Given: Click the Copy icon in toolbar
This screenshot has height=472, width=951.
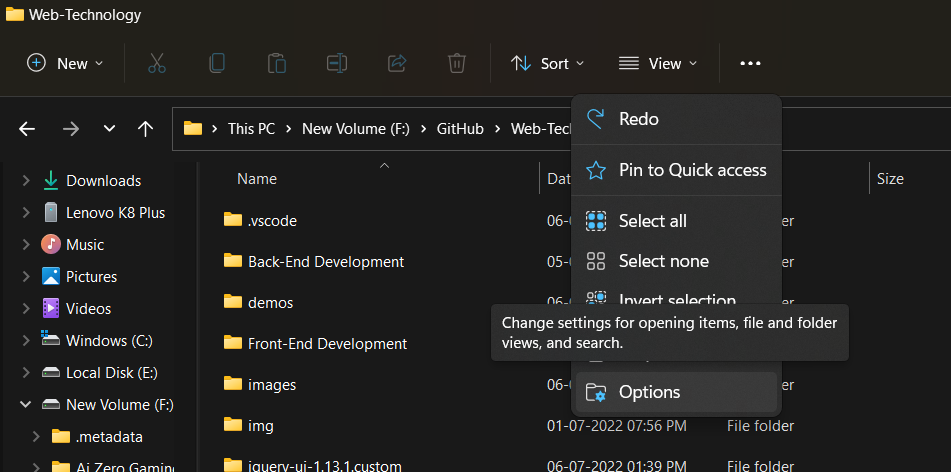Looking at the screenshot, I should pos(217,63).
